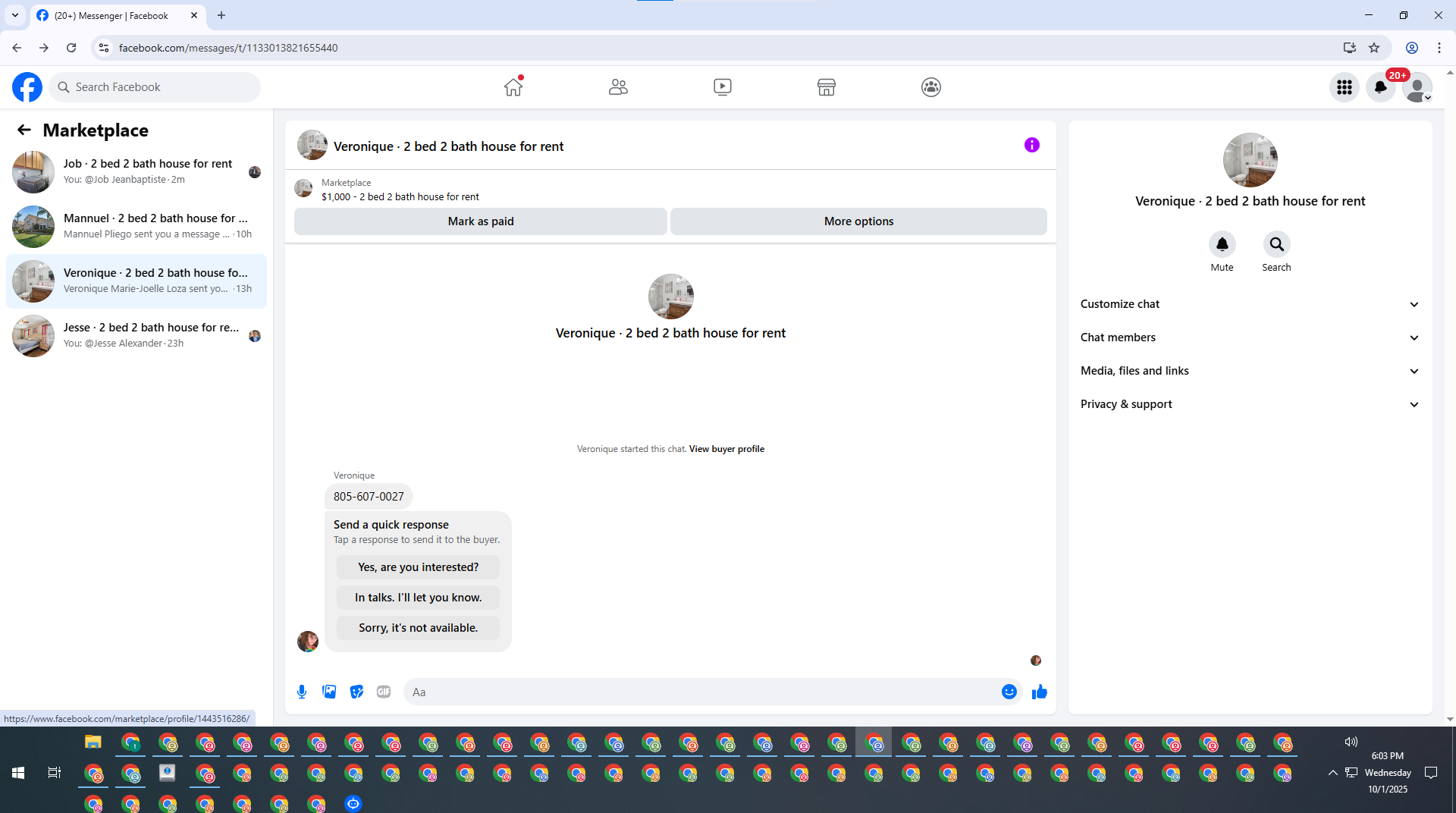The width and height of the screenshot is (1456, 813).
Task: Open File Explorer from the taskbar
Action: (93, 742)
